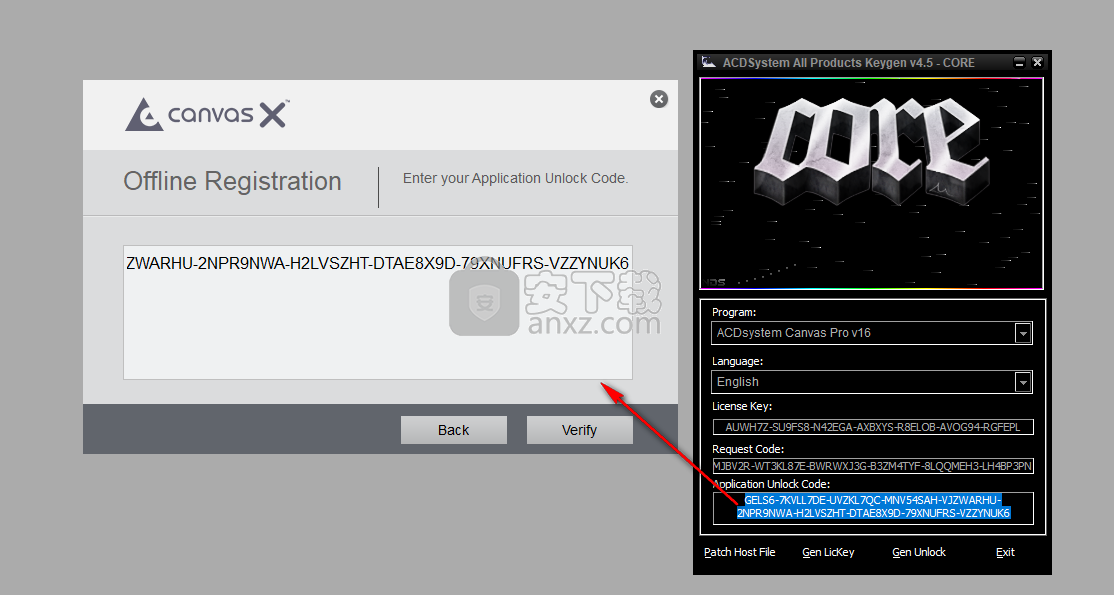This screenshot has width=1114, height=595.
Task: Click the CORE logo banner image
Action: tap(871, 183)
